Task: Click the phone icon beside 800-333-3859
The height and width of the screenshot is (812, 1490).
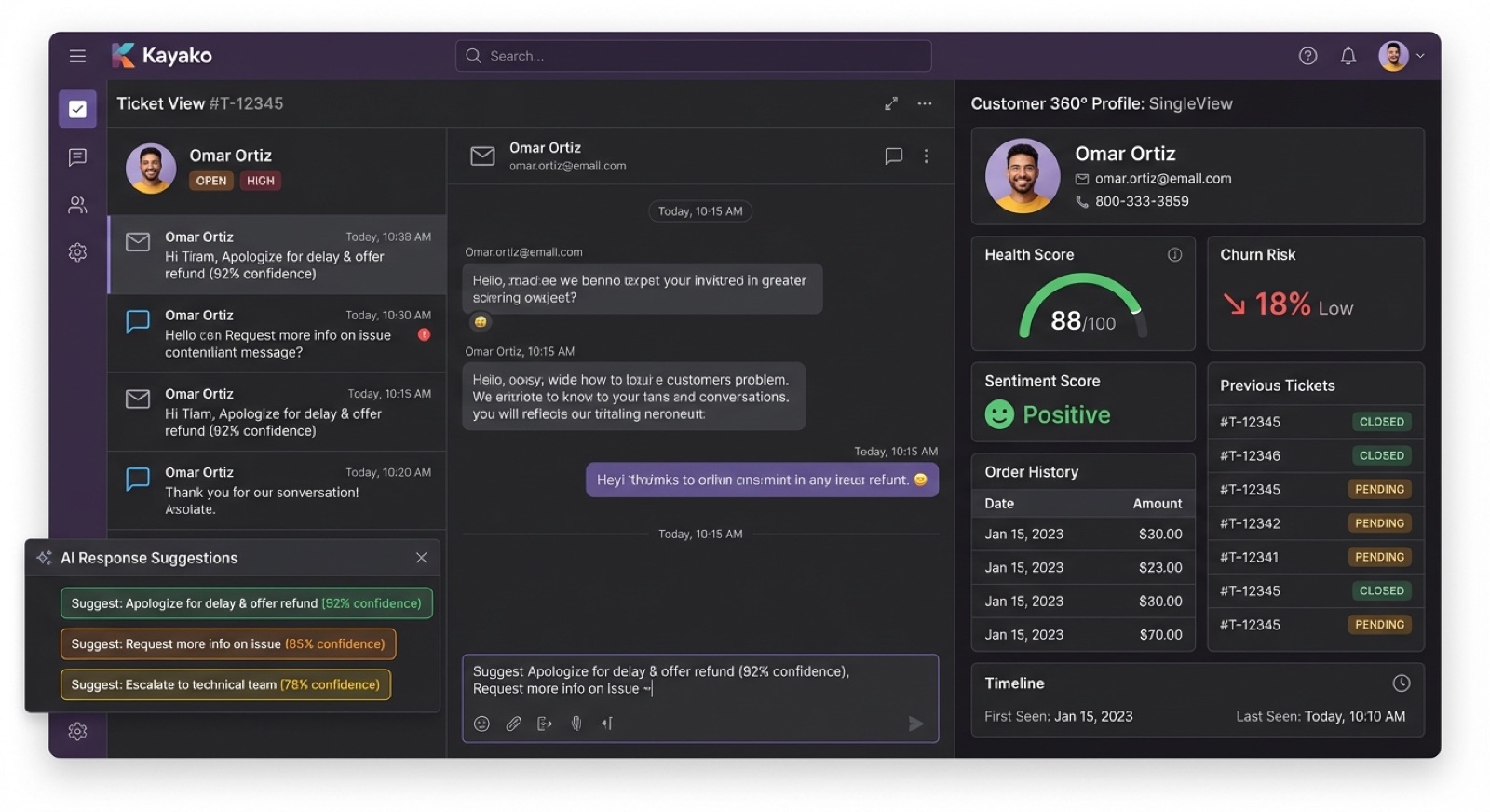Action: pyautogui.click(x=1082, y=201)
